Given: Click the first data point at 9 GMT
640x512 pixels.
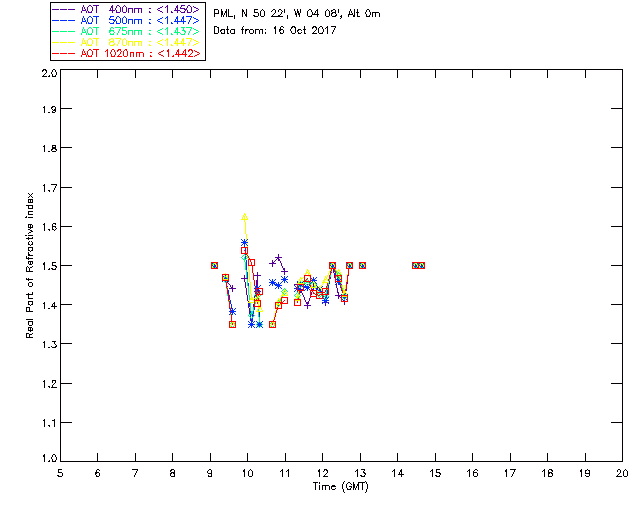Looking at the screenshot, I should point(214,265).
